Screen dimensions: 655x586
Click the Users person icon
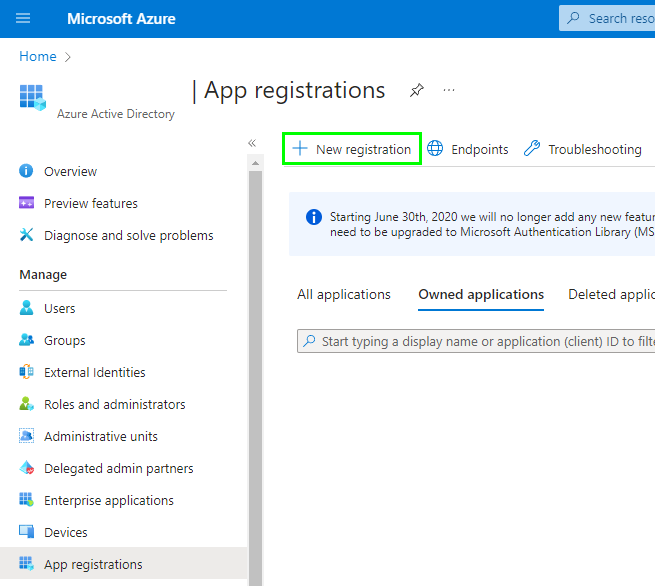26,307
